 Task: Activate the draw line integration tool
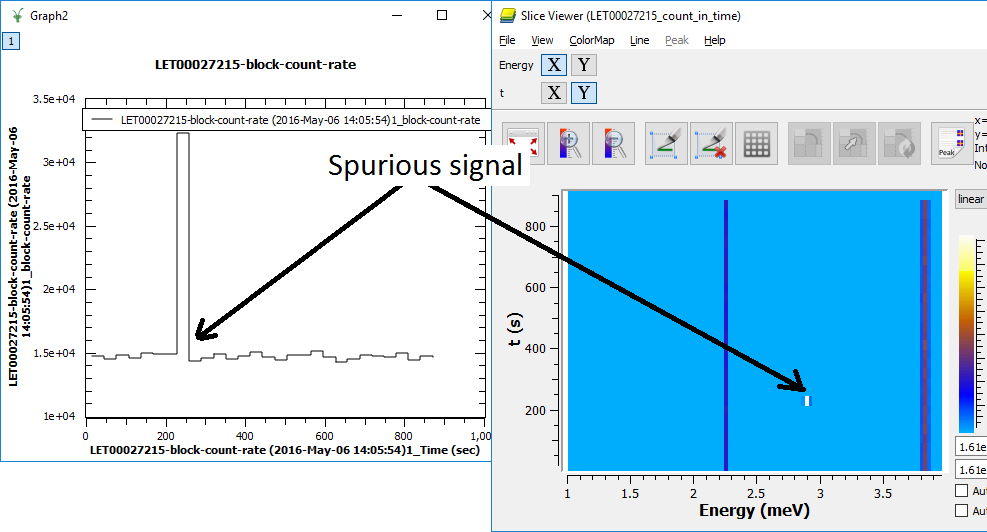click(666, 143)
